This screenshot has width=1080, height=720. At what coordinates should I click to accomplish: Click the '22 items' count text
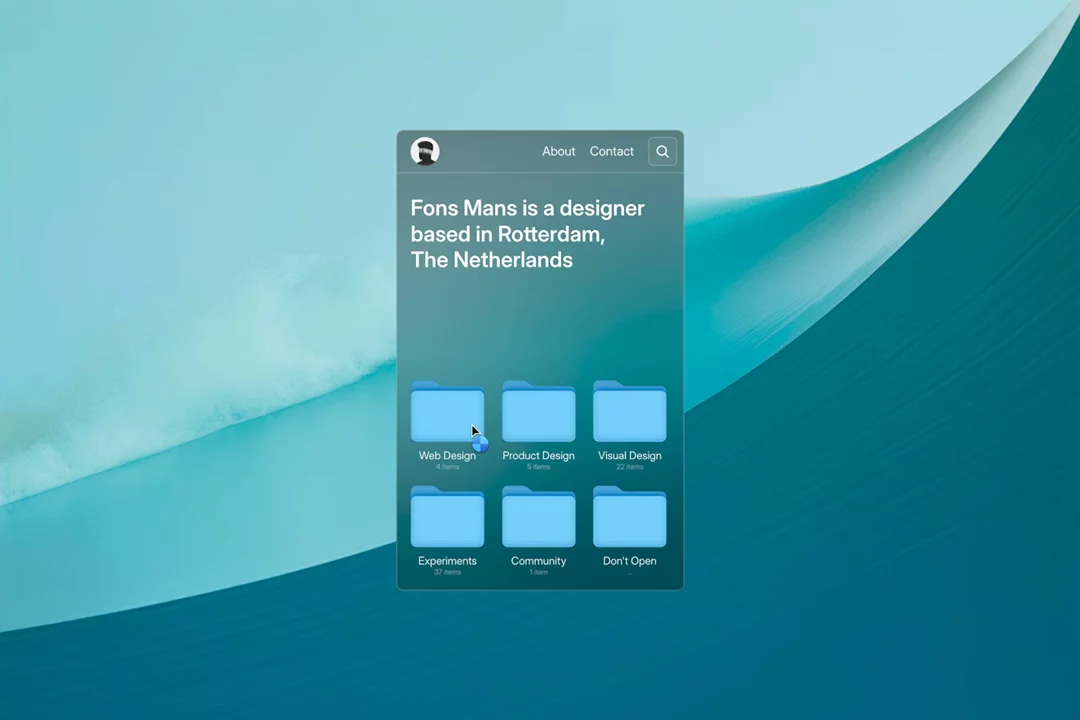[x=630, y=467]
